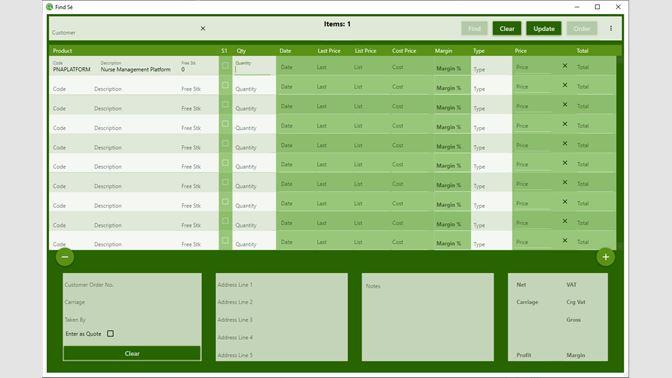Enable the Enter as Quote checkbox
672x378 pixels.
(110, 333)
